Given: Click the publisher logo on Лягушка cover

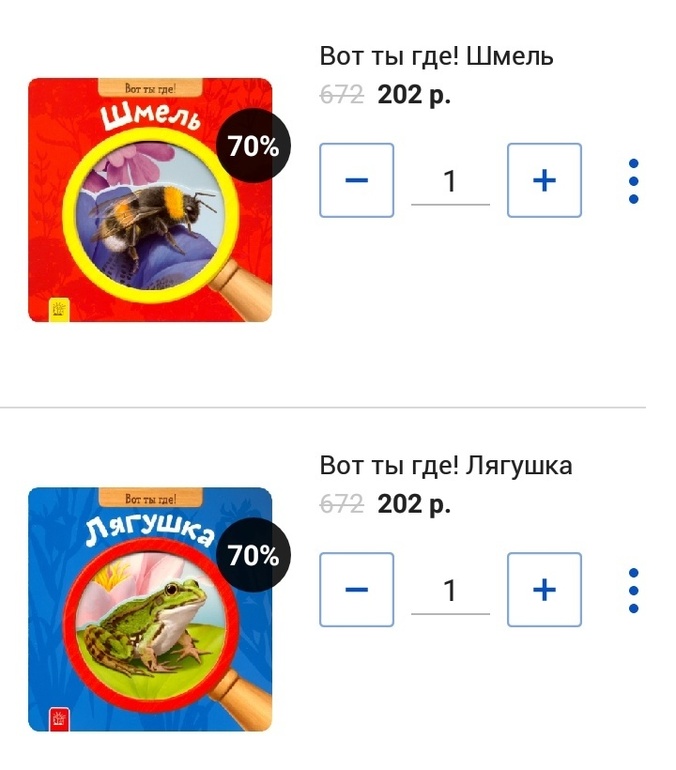Looking at the screenshot, I should (x=59, y=718).
